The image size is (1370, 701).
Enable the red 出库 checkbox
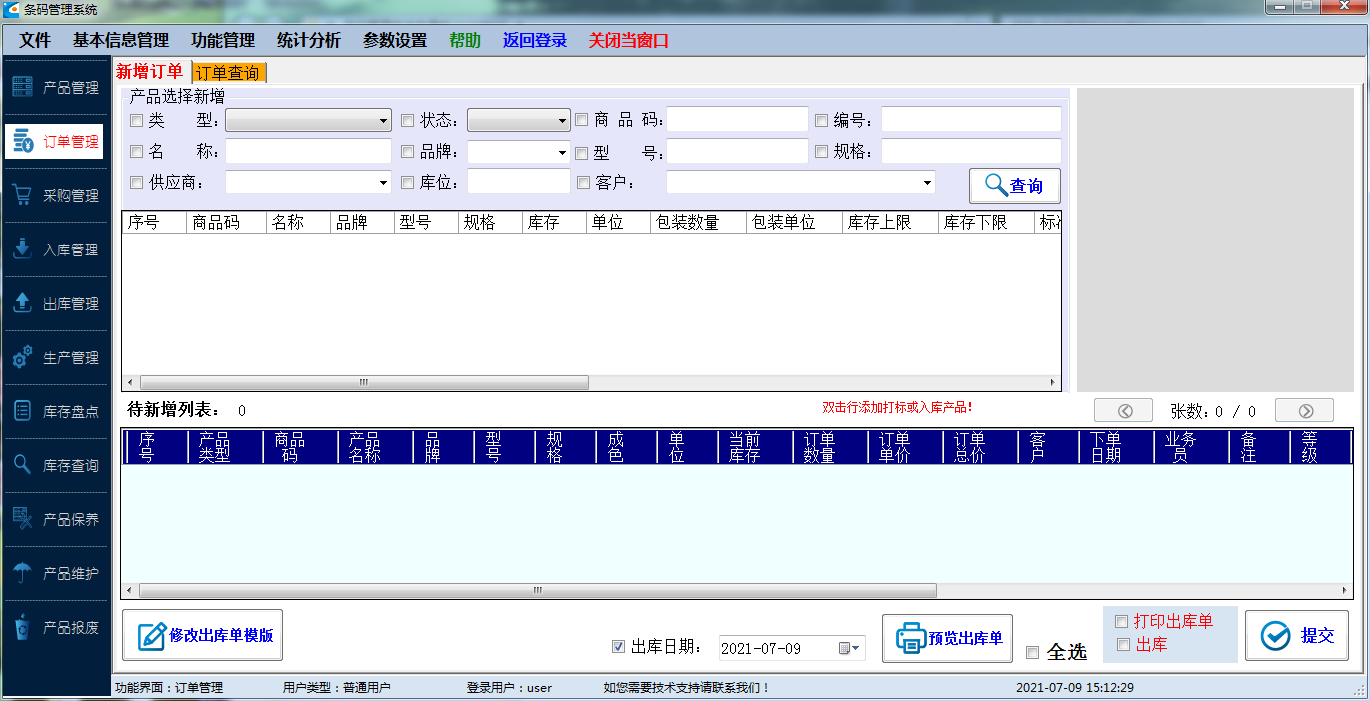pos(1122,645)
